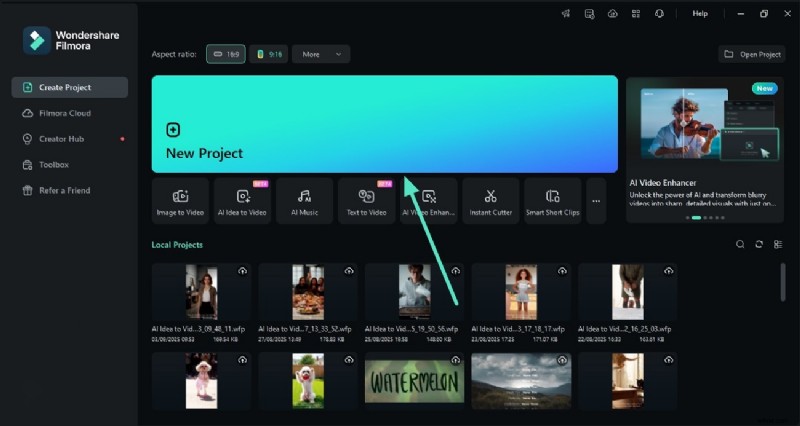800x426 pixels.
Task: Open the Instant Cutter tool
Action: (x=490, y=201)
